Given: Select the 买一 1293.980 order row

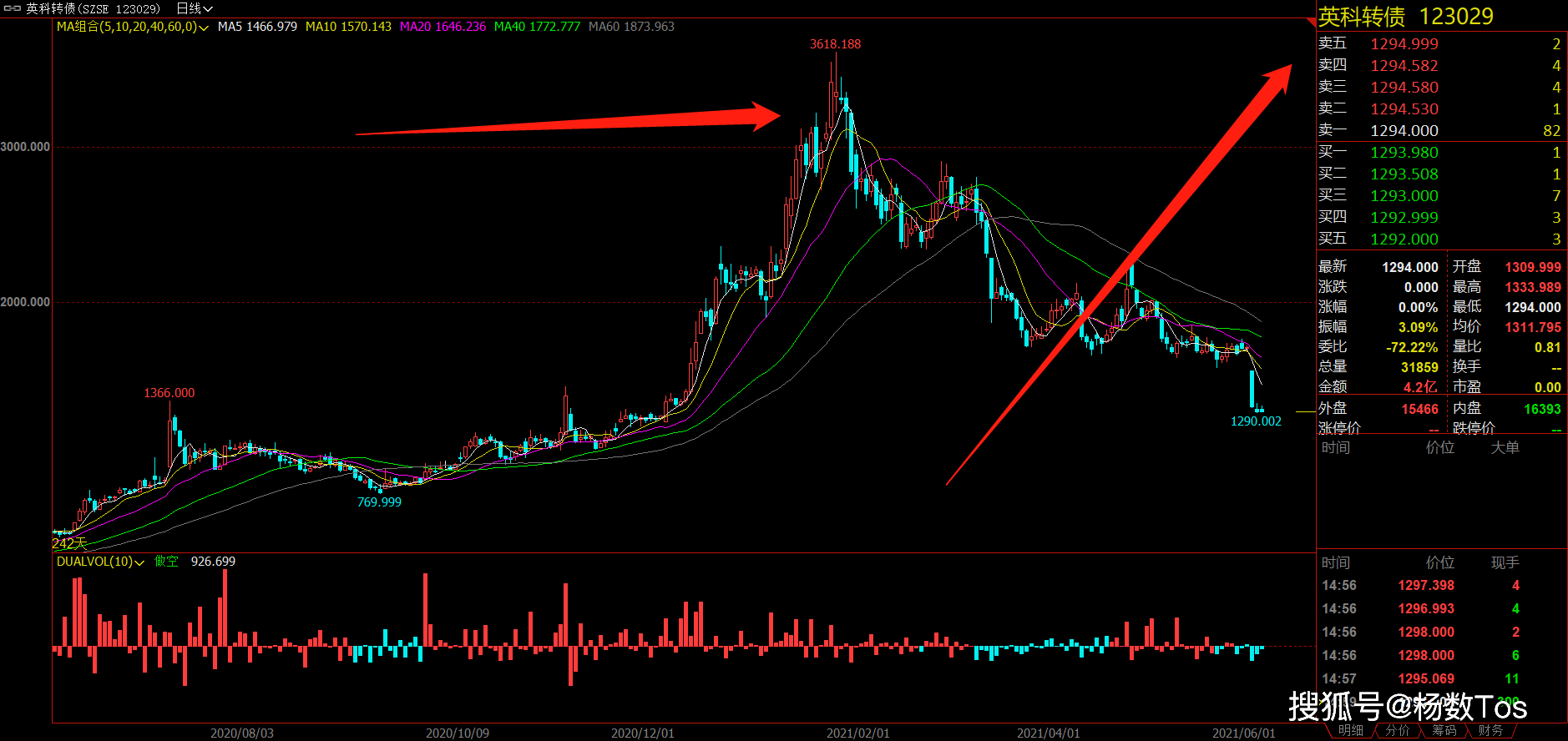Looking at the screenshot, I should pyautogui.click(x=1439, y=153).
